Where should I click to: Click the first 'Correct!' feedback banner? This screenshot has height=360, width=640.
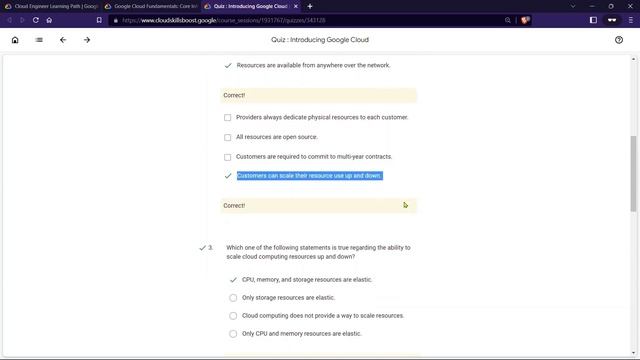coord(318,95)
